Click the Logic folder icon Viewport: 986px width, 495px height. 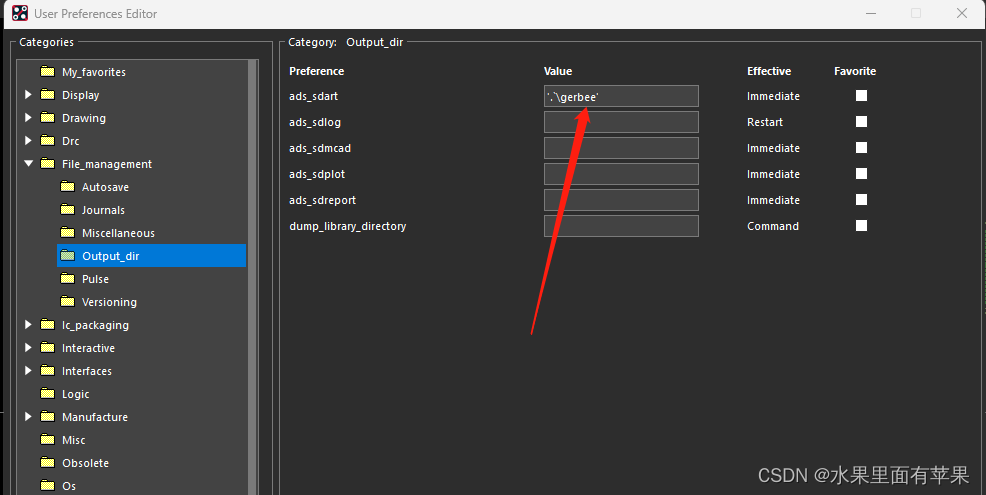47,394
